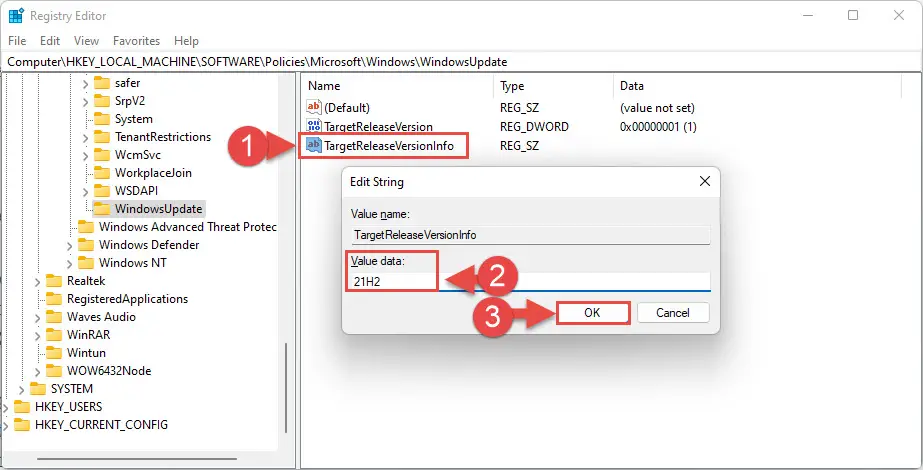Select the WorkplaceJoin key label
The width and height of the screenshot is (923, 470).
153,173
